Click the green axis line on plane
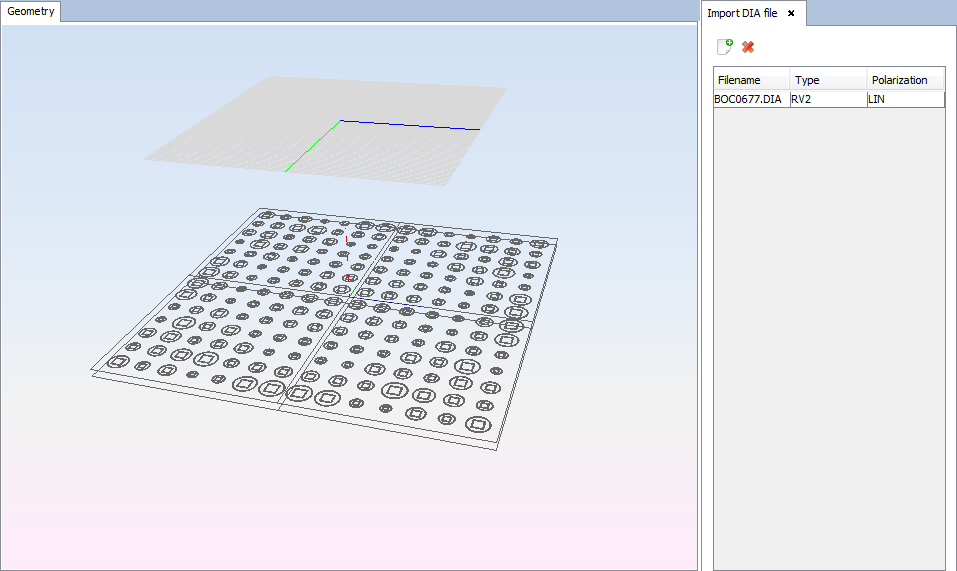The image size is (957, 571). pos(312,146)
